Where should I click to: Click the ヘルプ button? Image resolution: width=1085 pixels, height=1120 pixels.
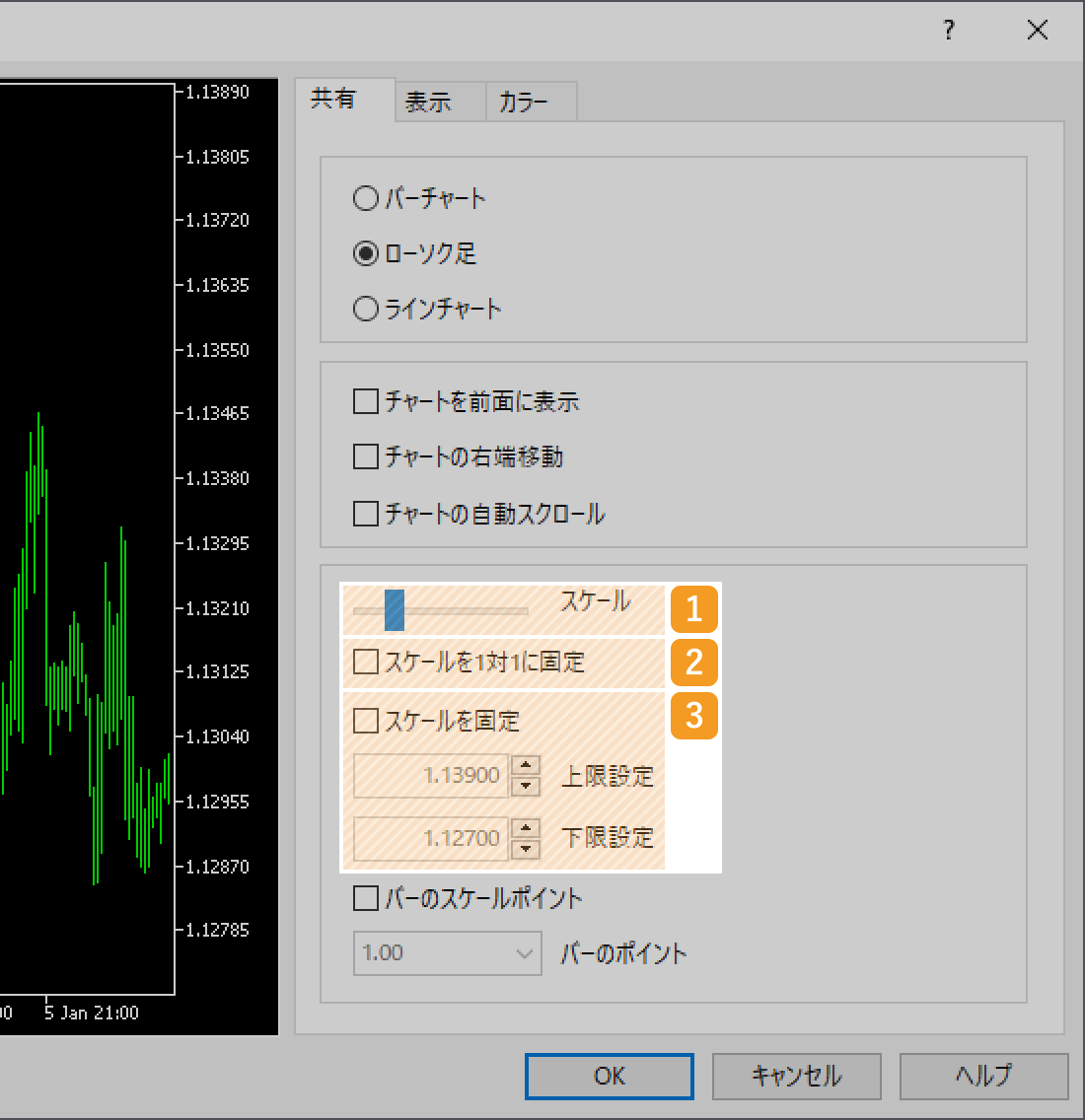click(x=983, y=1077)
